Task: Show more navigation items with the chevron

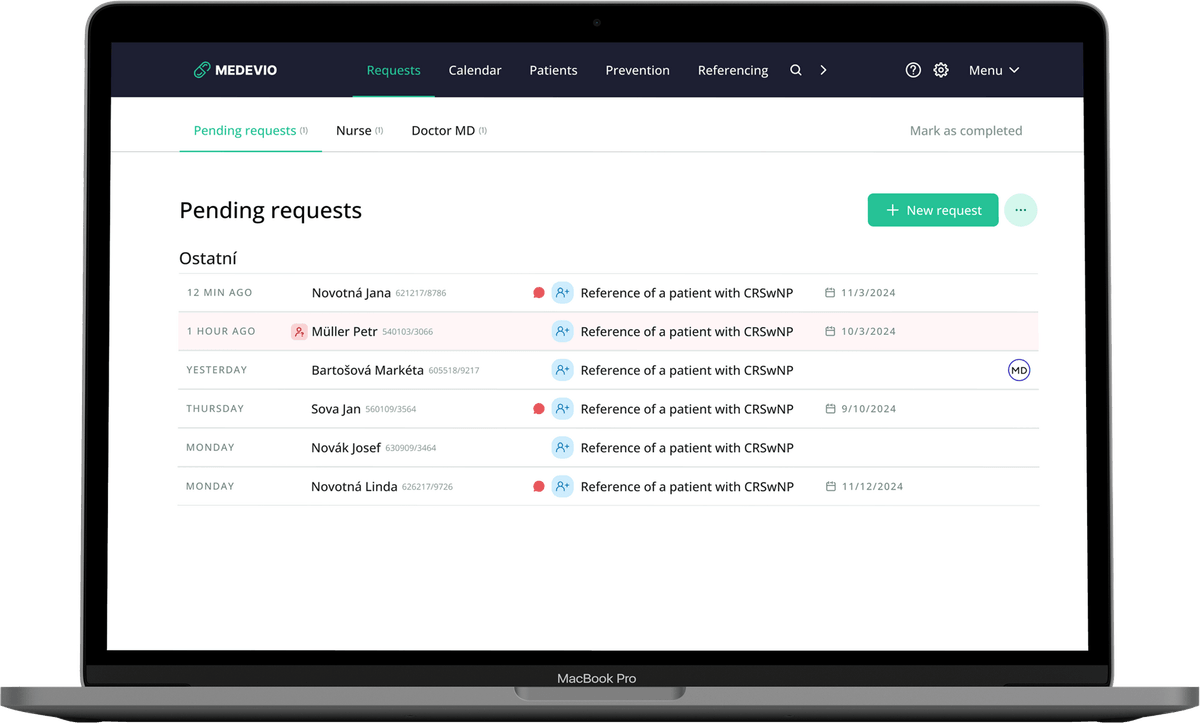Action: coord(823,70)
